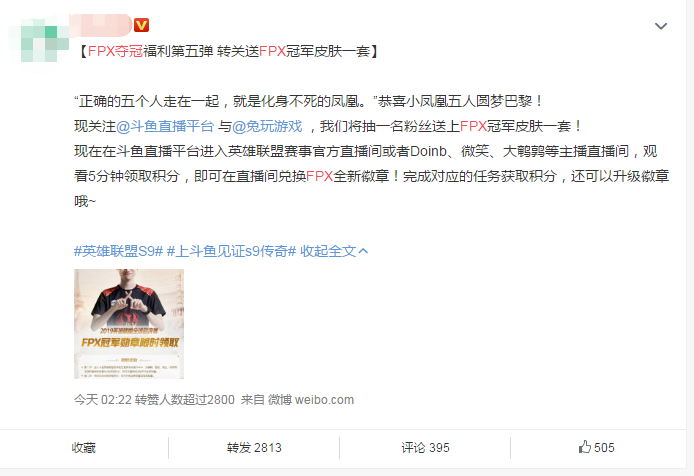Open the blurred username profile link
The image size is (694, 476).
click(x=101, y=25)
